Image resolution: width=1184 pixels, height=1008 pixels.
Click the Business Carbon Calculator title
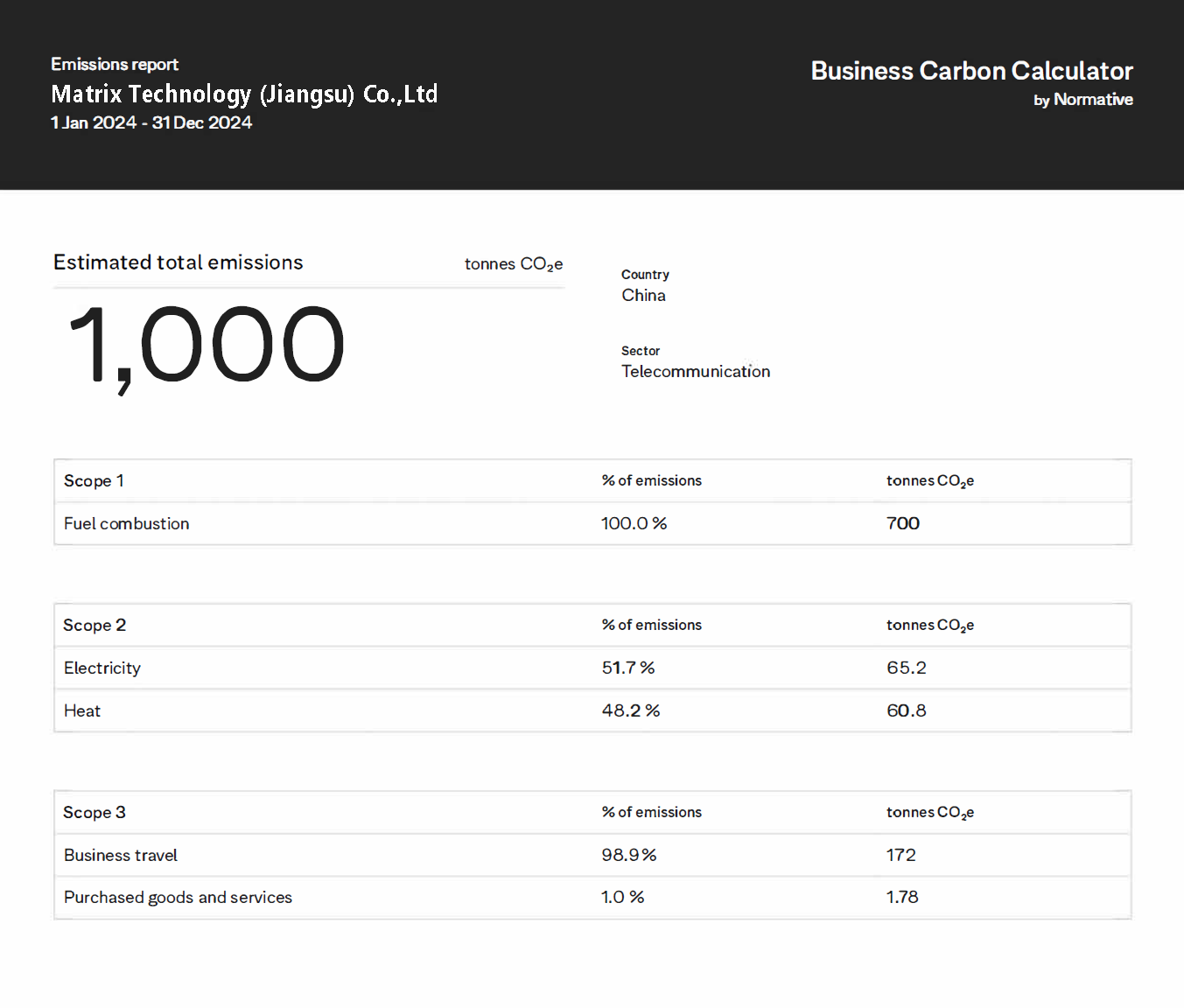[971, 71]
